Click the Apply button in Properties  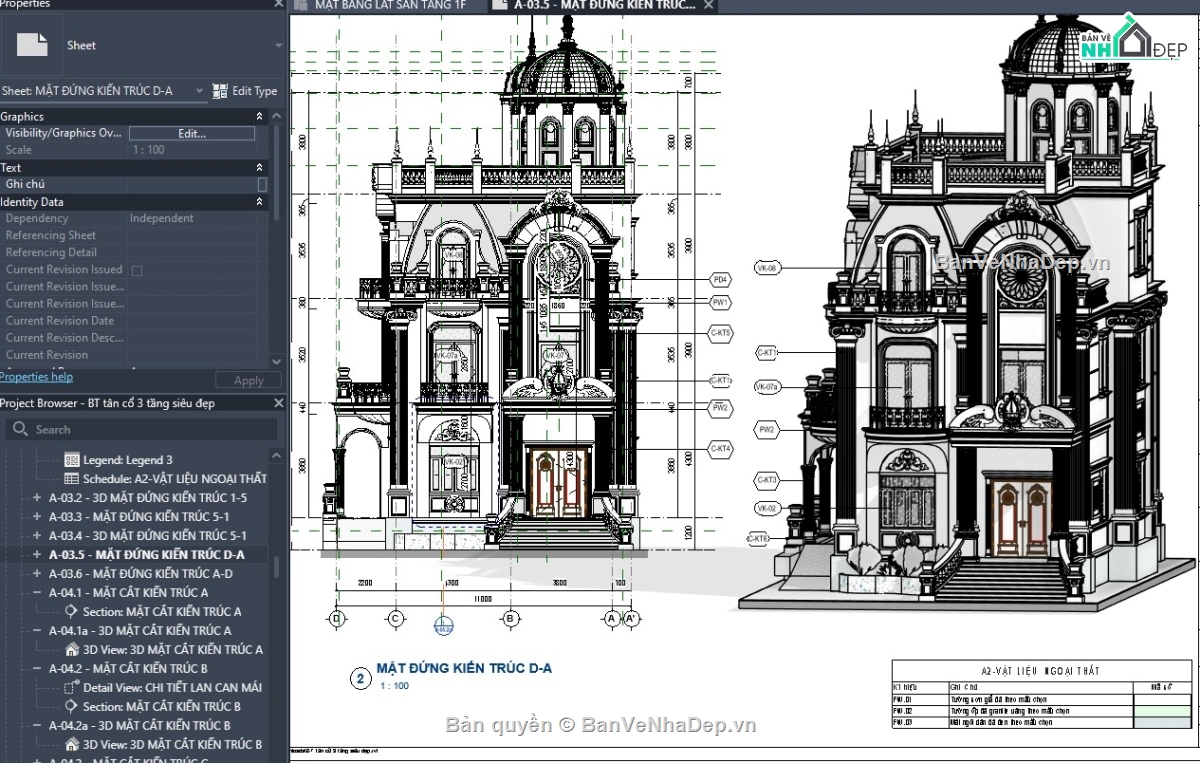[x=248, y=380]
